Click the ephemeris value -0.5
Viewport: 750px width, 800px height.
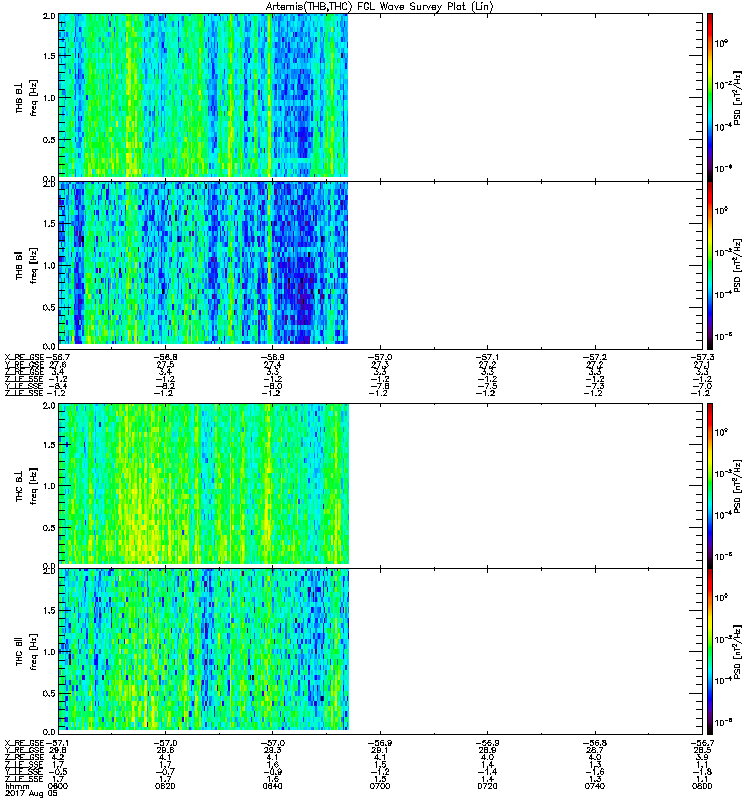coord(58,772)
